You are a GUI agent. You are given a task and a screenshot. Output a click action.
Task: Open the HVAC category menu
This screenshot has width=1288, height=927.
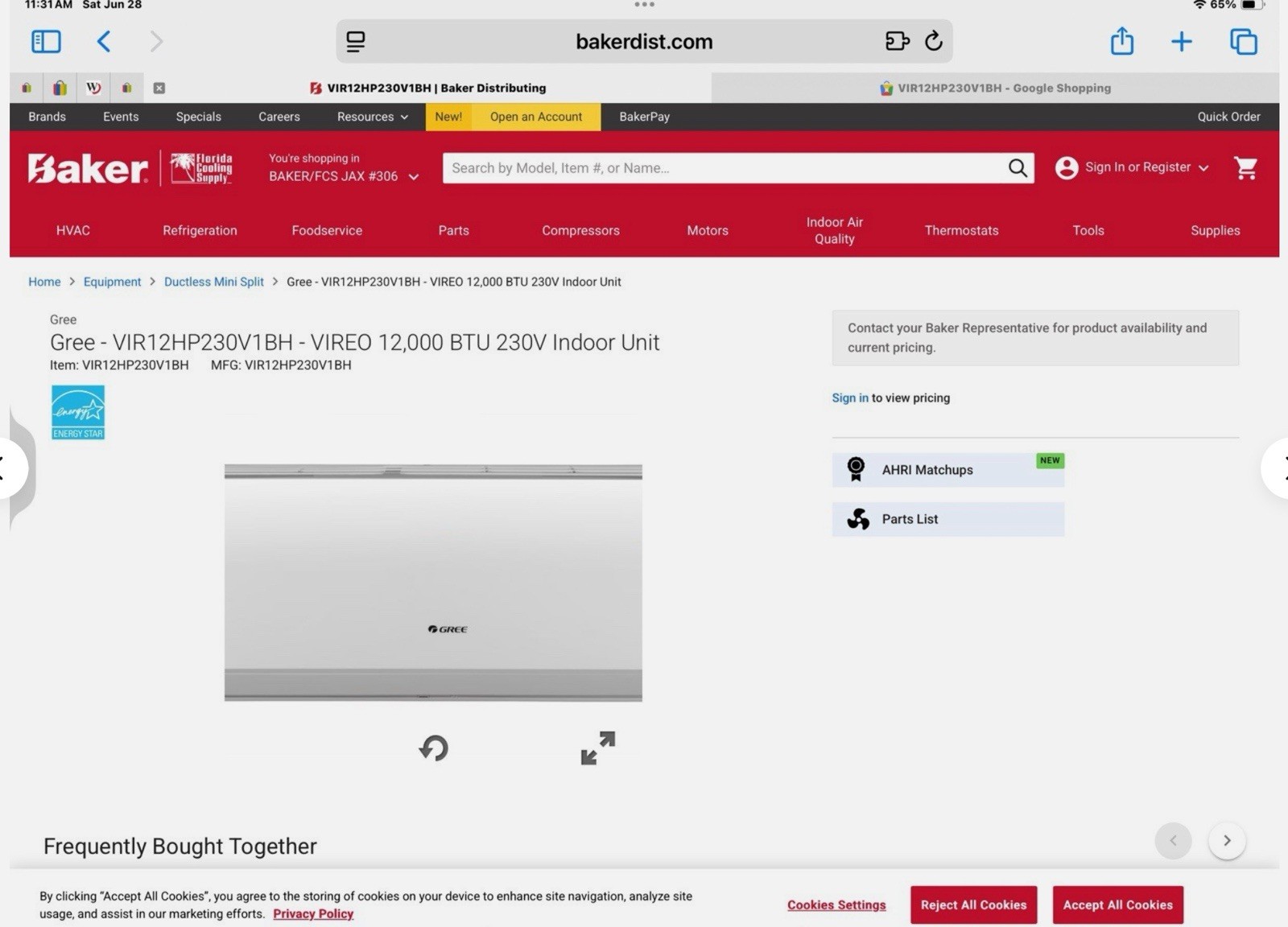pyautogui.click(x=73, y=230)
